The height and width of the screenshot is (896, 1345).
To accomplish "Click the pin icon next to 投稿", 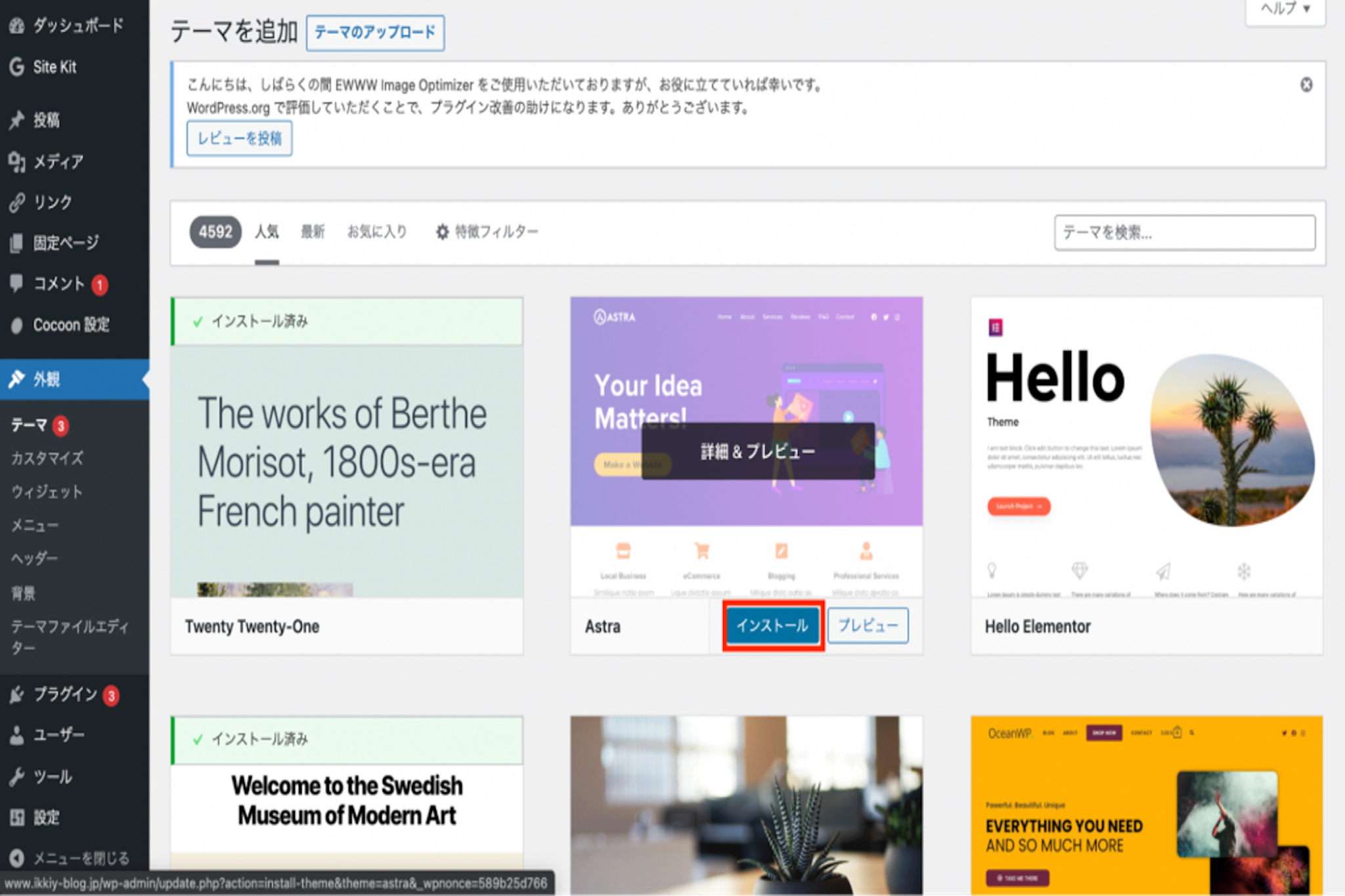I will pyautogui.click(x=17, y=120).
